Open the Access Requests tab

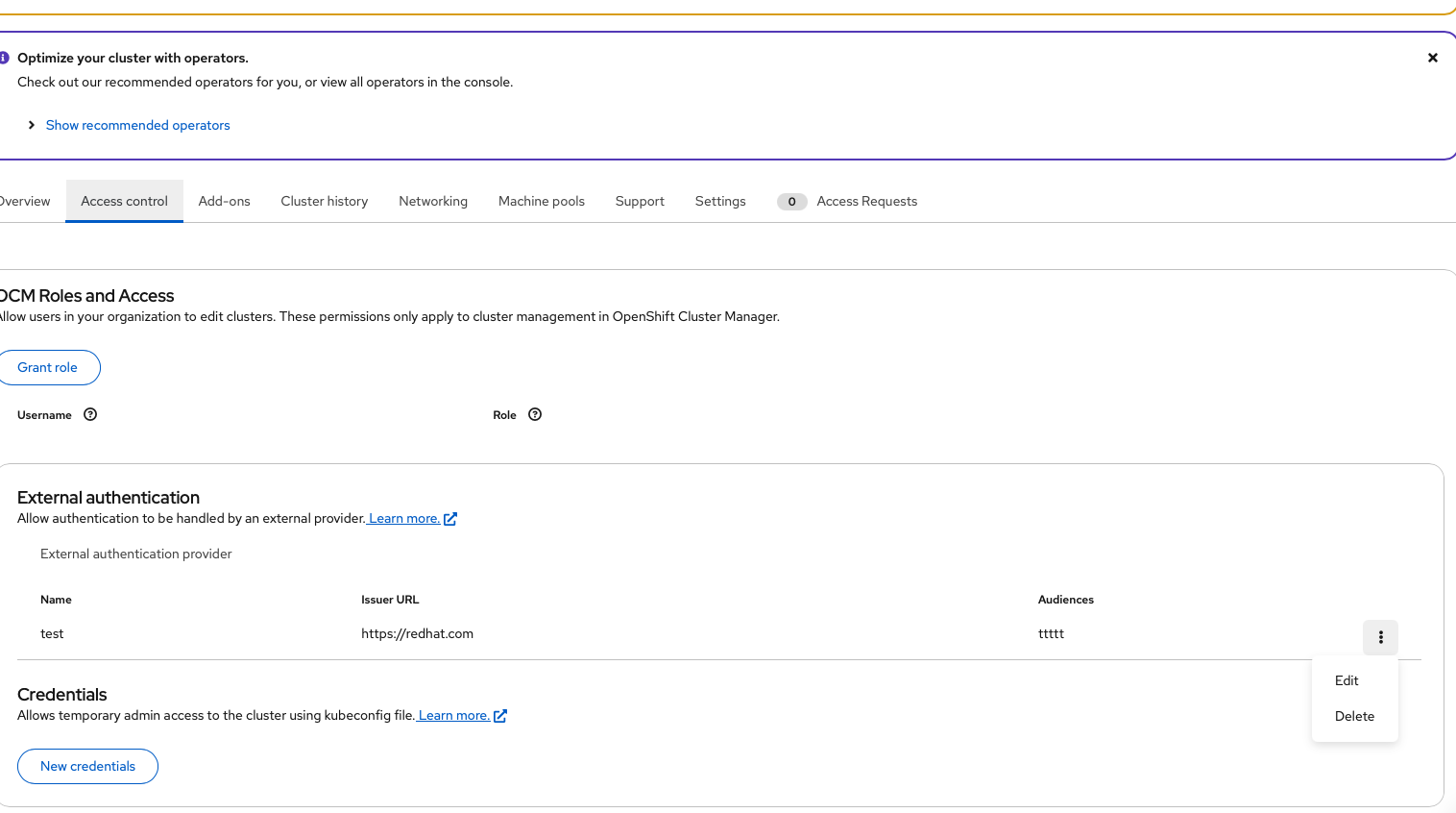(865, 201)
